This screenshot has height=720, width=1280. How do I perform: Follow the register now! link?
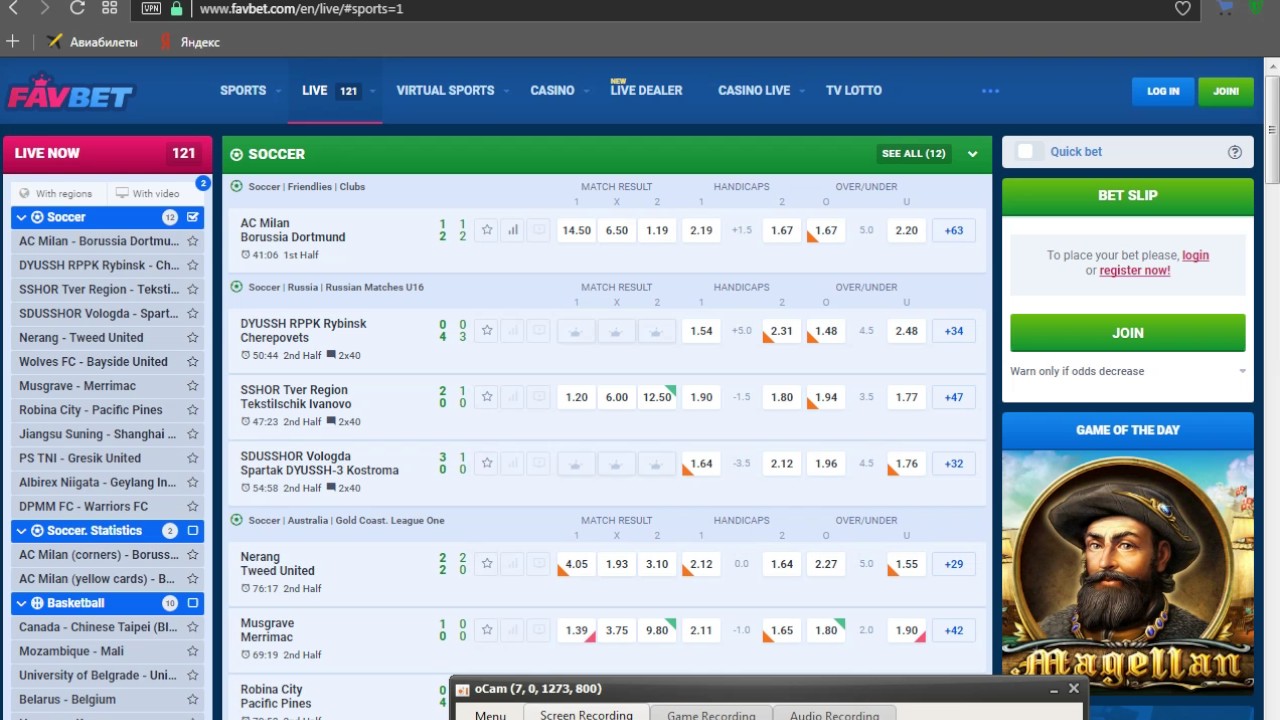pos(1135,270)
